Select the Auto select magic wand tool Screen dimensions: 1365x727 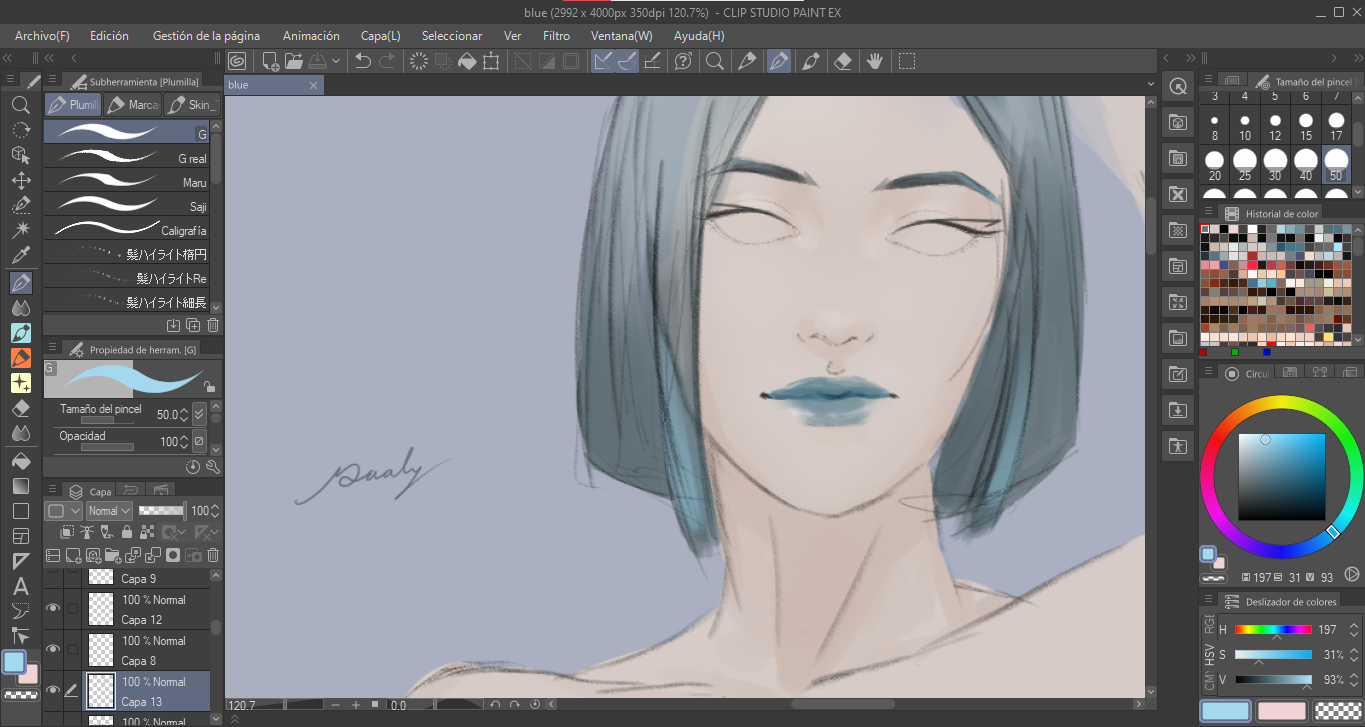20,230
